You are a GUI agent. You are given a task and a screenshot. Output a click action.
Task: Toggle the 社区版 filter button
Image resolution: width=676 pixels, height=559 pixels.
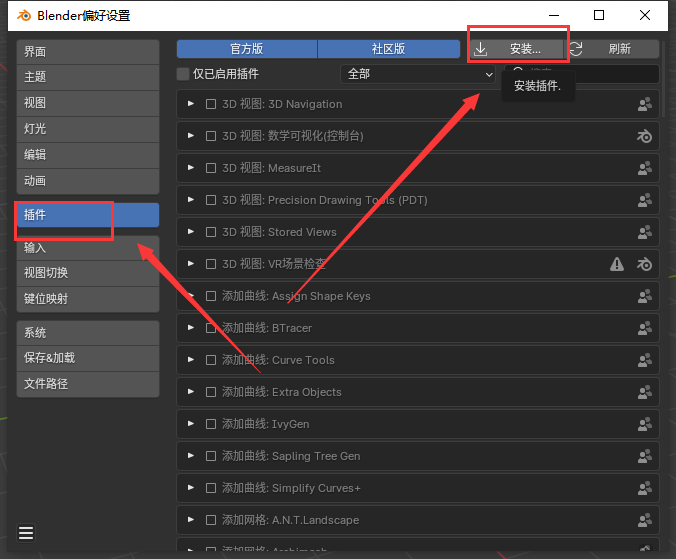388,49
